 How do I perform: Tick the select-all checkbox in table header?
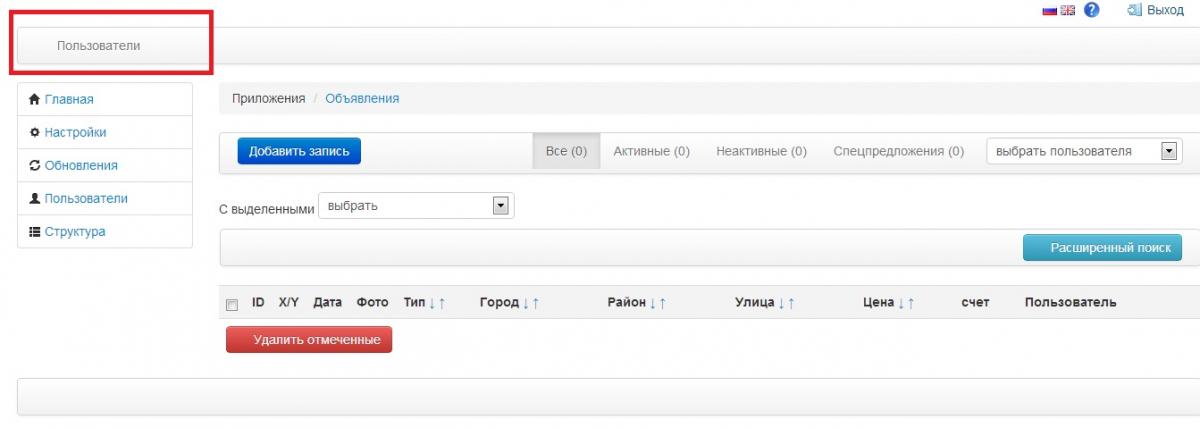(232, 304)
